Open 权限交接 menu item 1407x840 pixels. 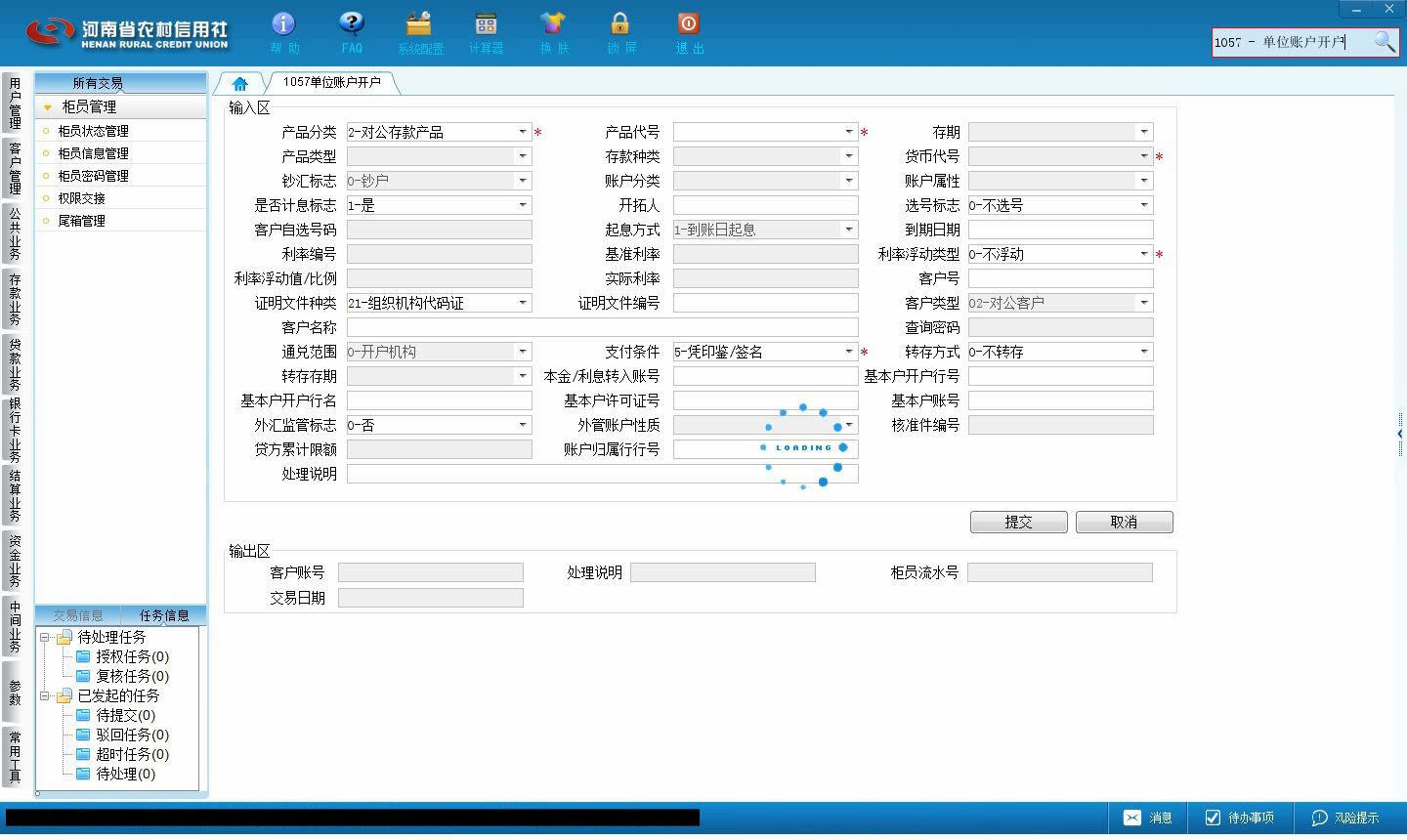point(81,198)
